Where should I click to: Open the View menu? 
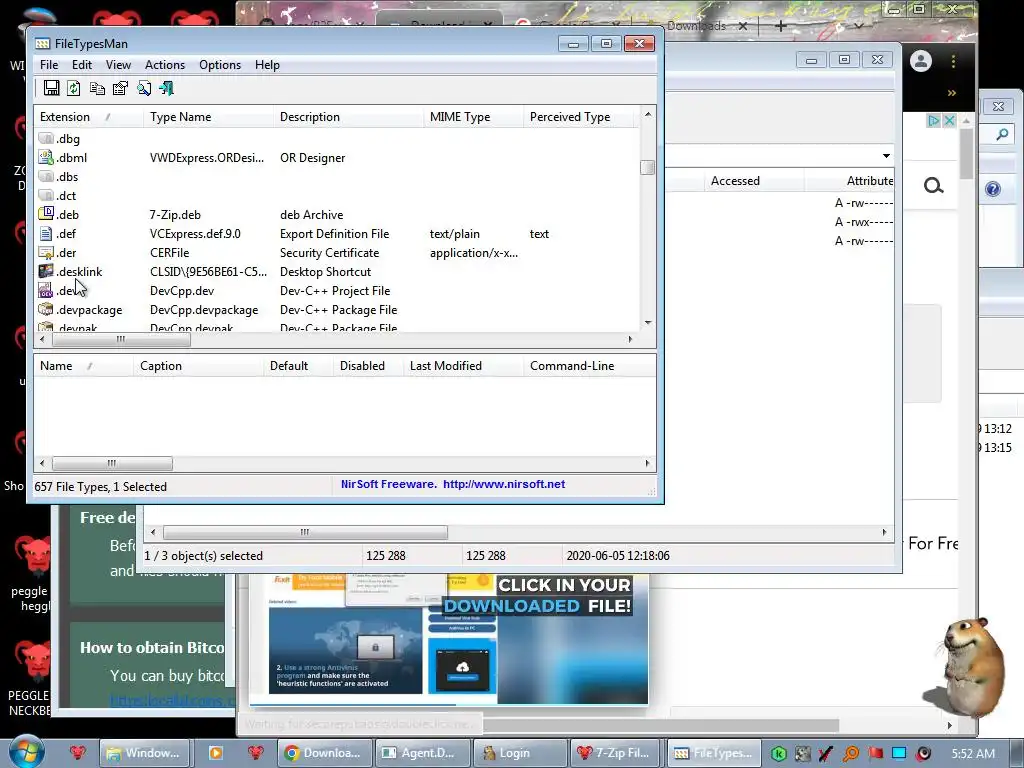[x=118, y=65]
